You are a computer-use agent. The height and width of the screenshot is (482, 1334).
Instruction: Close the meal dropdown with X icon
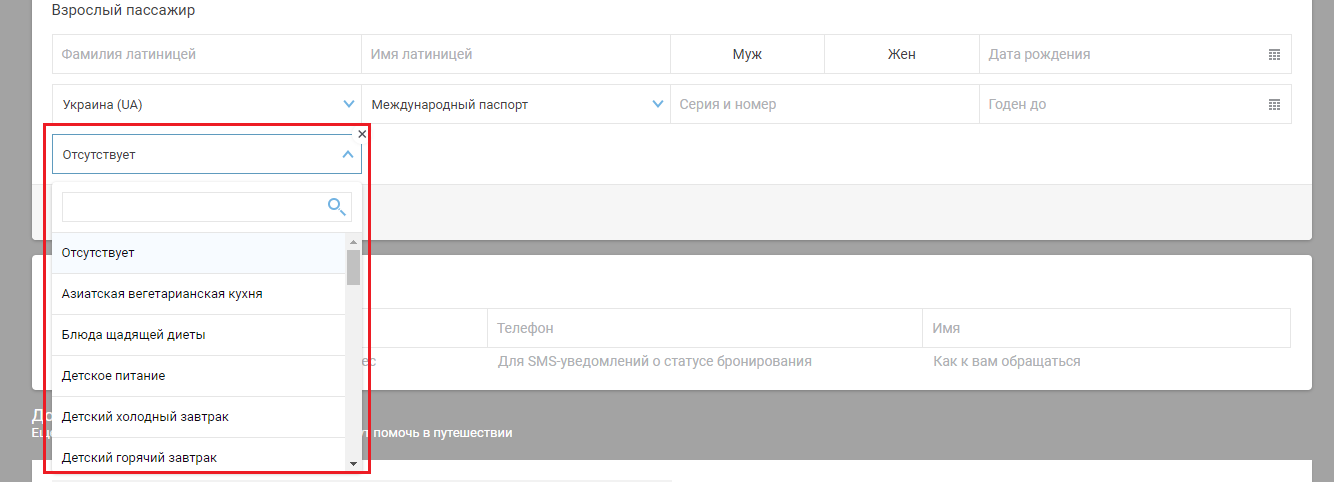click(362, 133)
